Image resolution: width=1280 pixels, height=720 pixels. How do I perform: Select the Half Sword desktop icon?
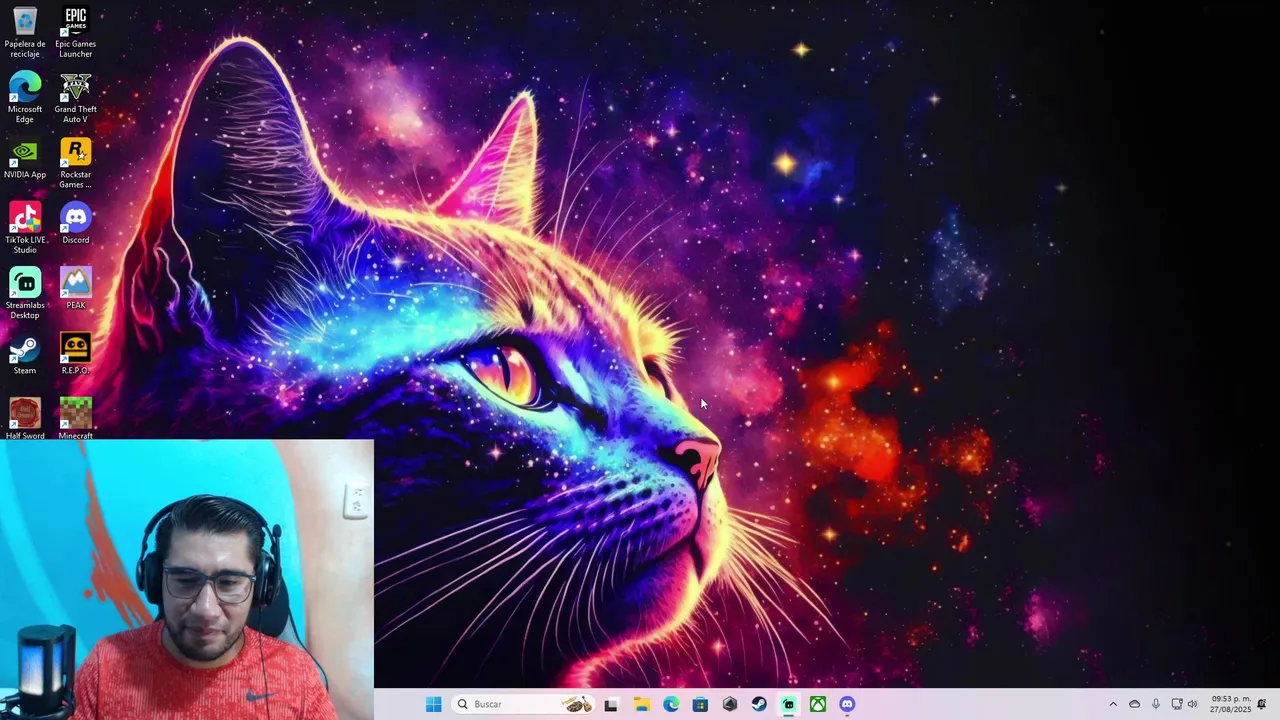coord(25,419)
